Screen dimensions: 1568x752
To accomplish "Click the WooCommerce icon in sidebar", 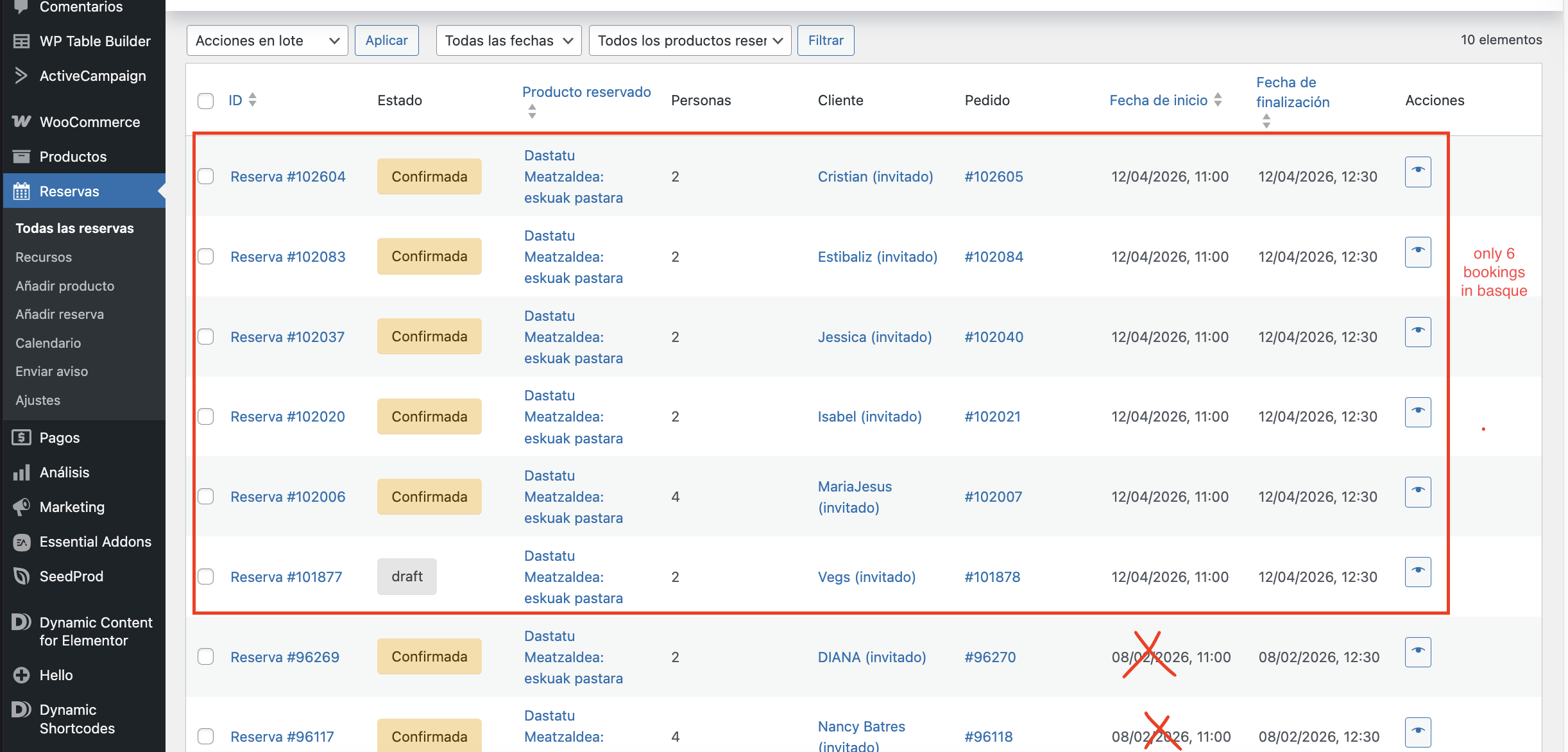I will (x=21, y=122).
